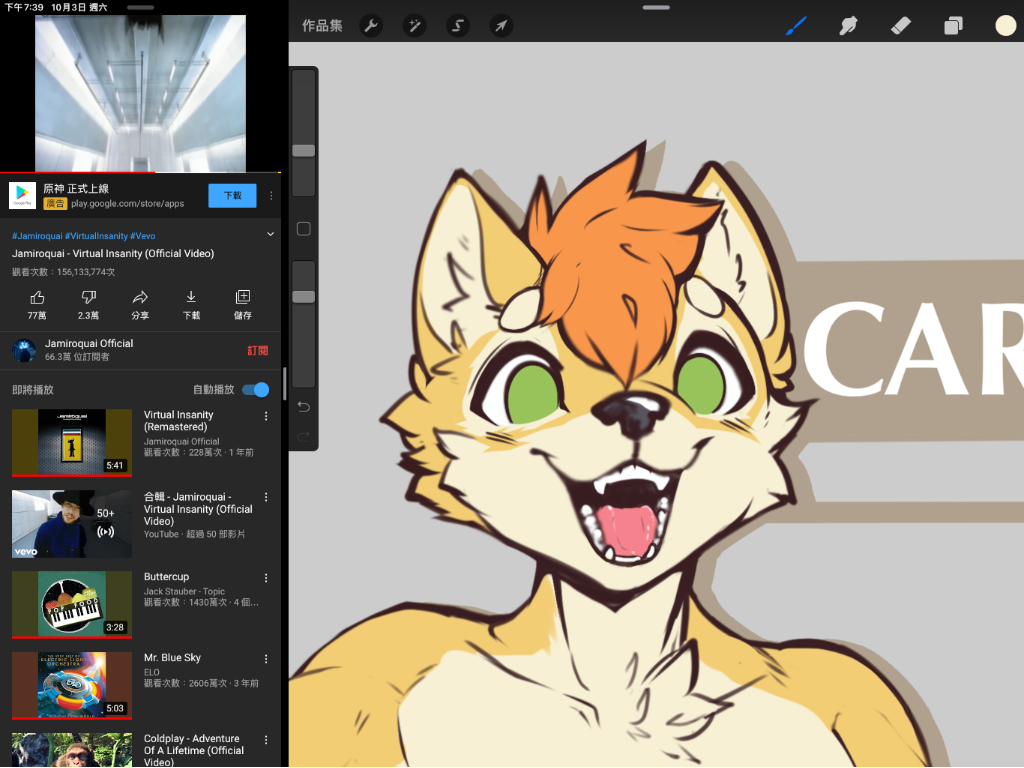Dislike the Virtual Insanity video

[88, 305]
